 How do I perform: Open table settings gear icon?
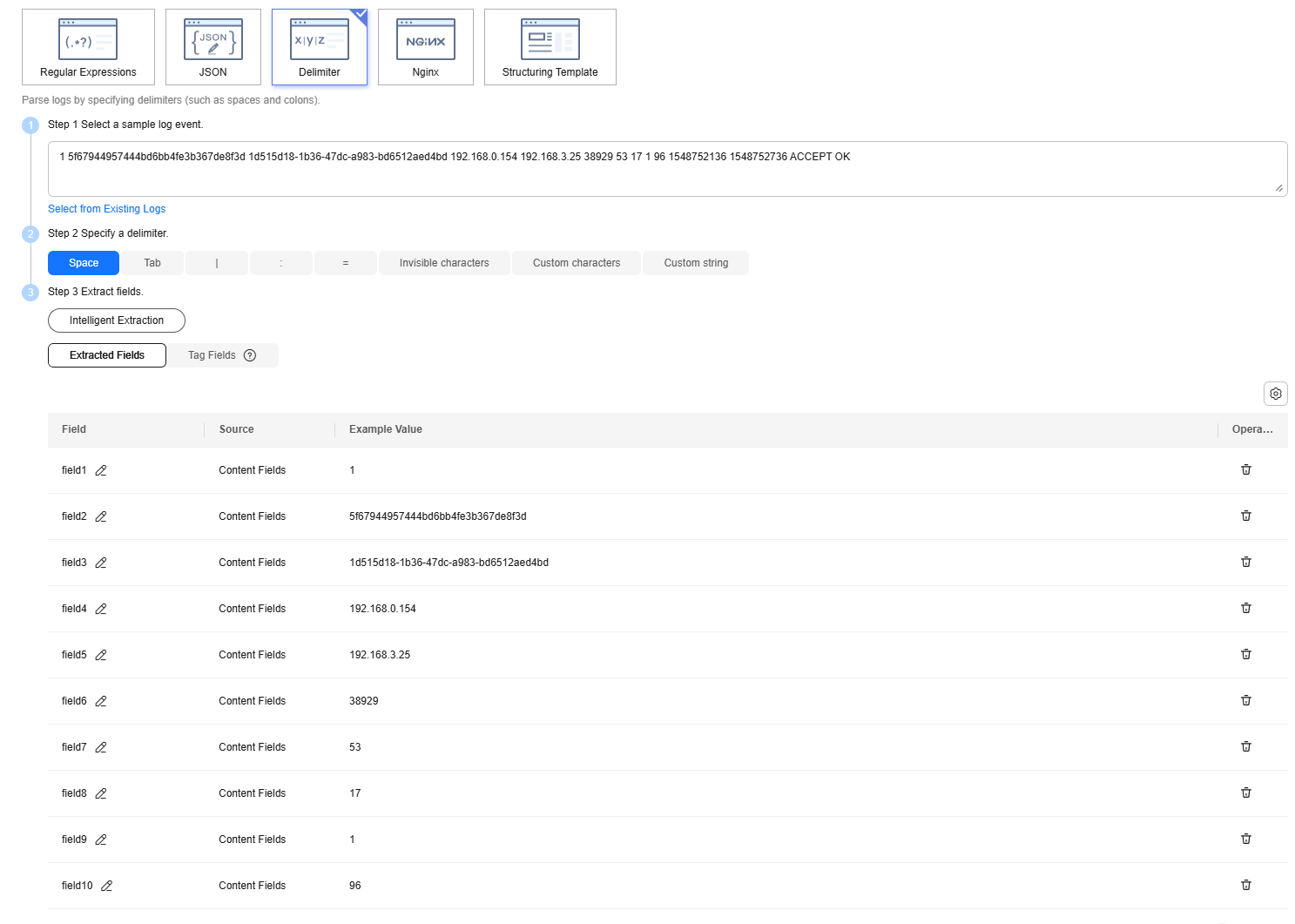coord(1275,394)
